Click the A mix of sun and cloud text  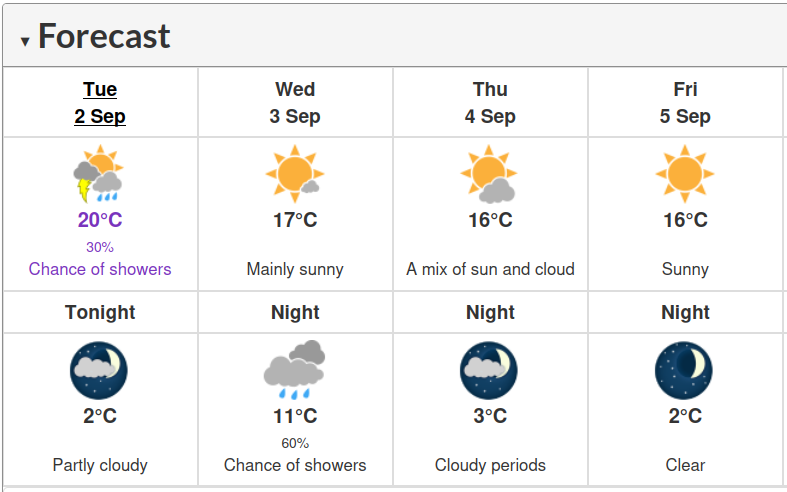pyautogui.click(x=490, y=269)
